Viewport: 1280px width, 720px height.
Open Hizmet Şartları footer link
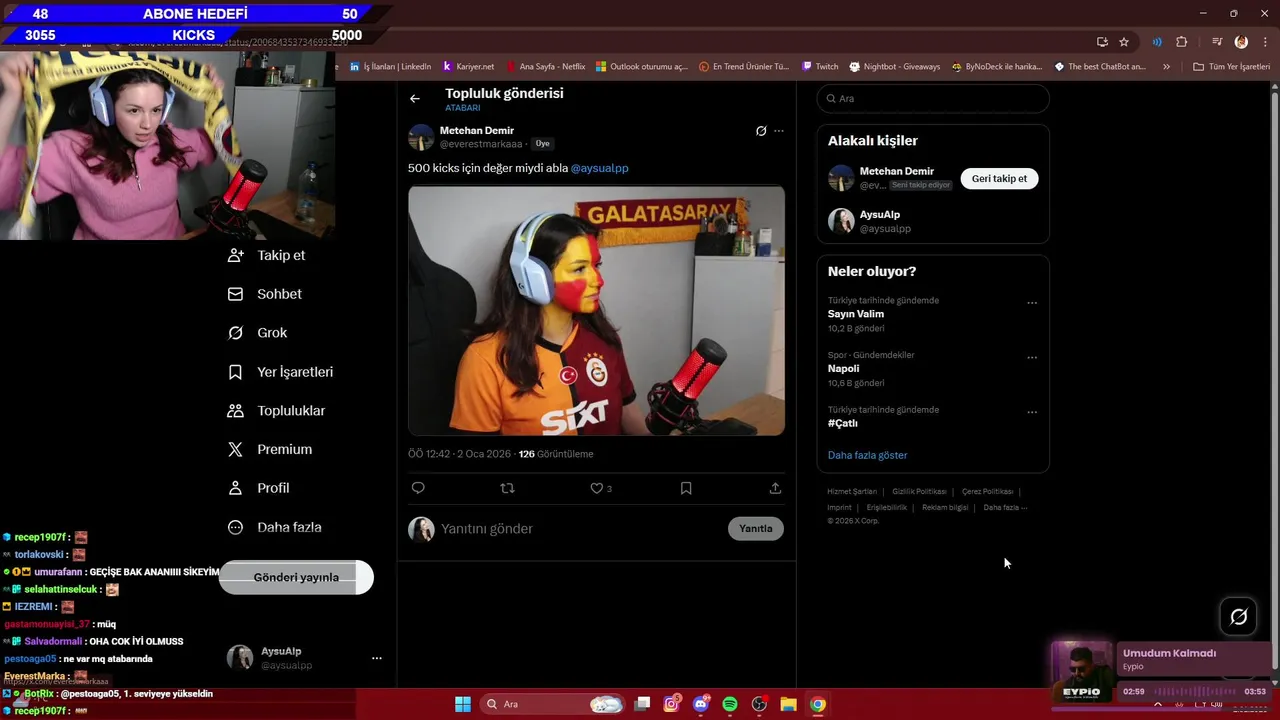[852, 492]
